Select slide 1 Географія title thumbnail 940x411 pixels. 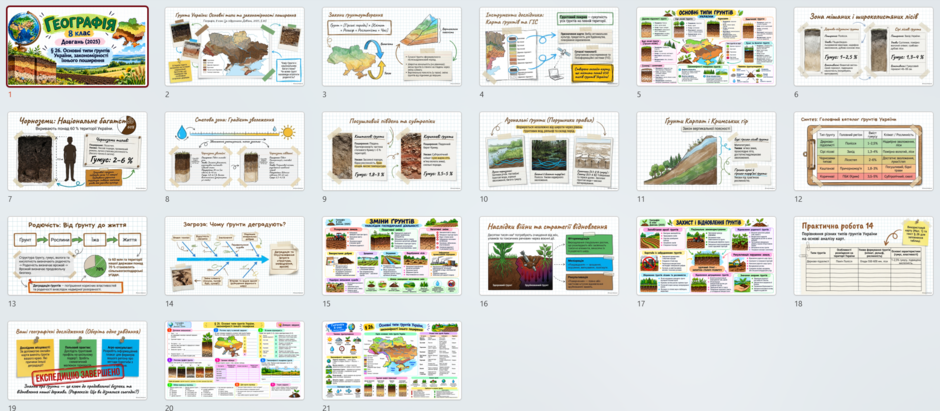click(77, 47)
